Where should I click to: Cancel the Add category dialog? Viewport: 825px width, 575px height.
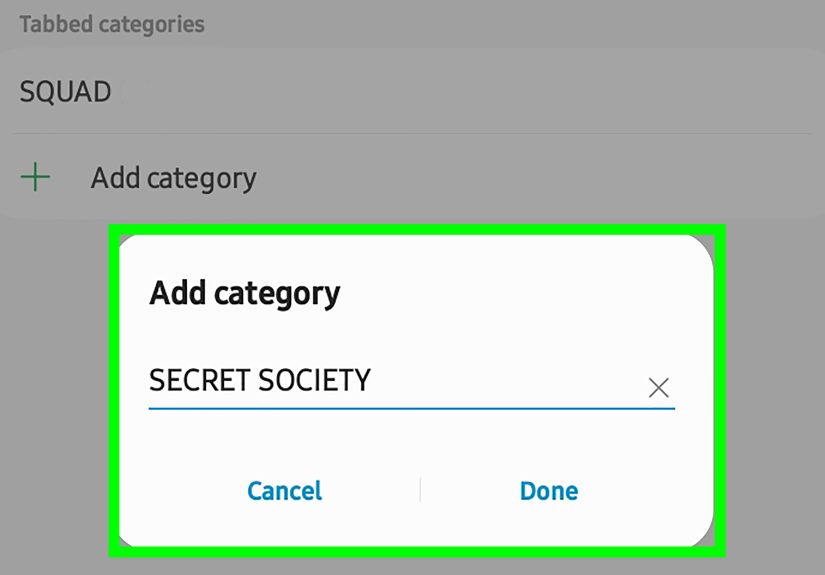pos(285,491)
